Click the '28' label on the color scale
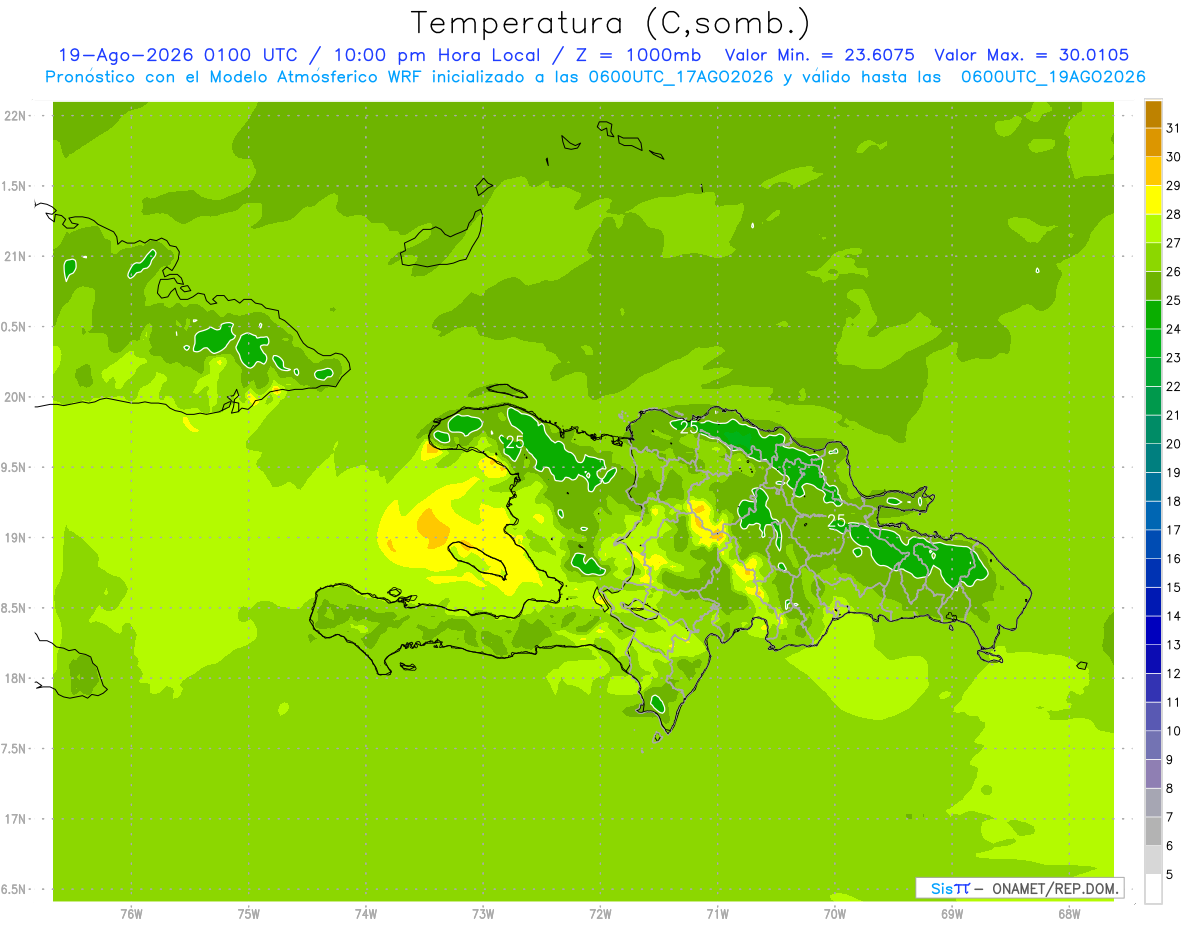The image size is (1200, 927). click(1174, 214)
